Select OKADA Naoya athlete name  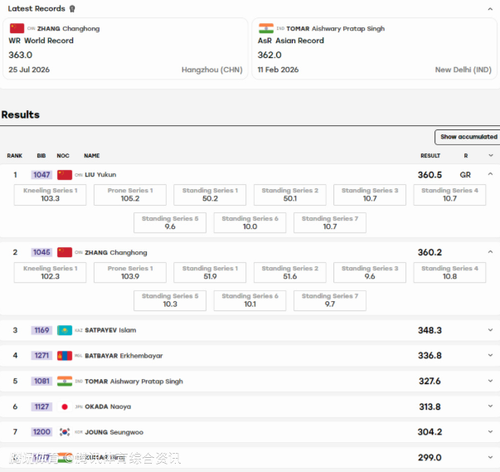[x=108, y=407]
